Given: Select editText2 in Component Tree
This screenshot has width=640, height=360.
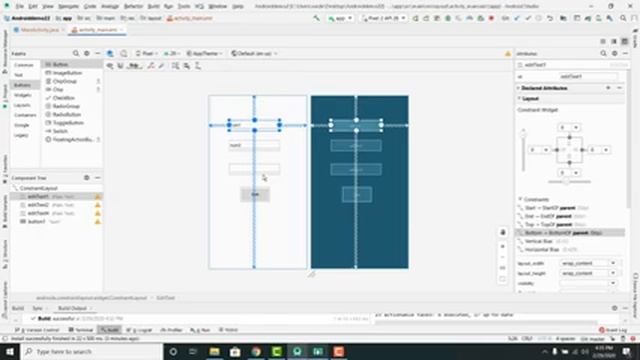Looking at the screenshot, I should click(38, 205).
